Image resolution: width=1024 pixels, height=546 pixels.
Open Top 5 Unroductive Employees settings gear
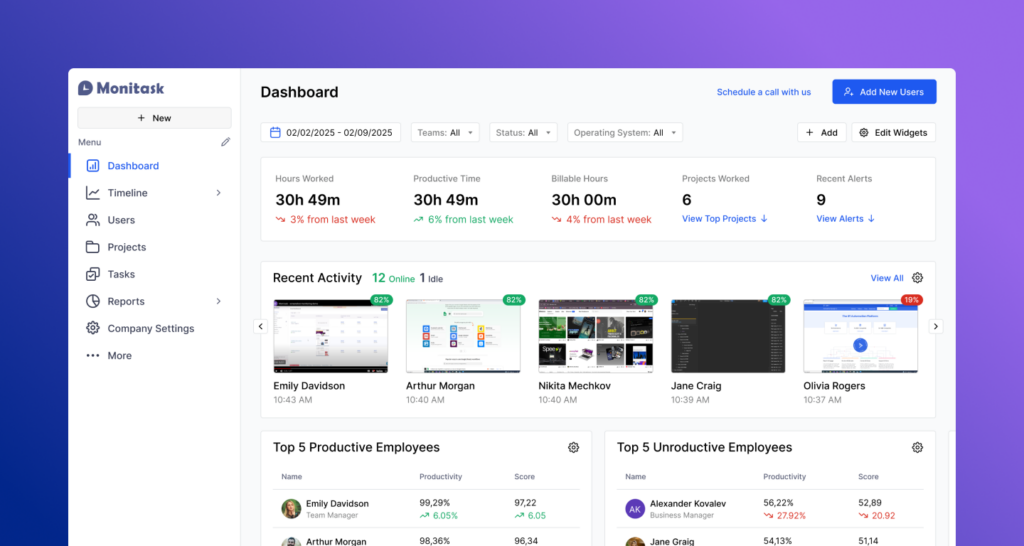pyautogui.click(x=918, y=448)
